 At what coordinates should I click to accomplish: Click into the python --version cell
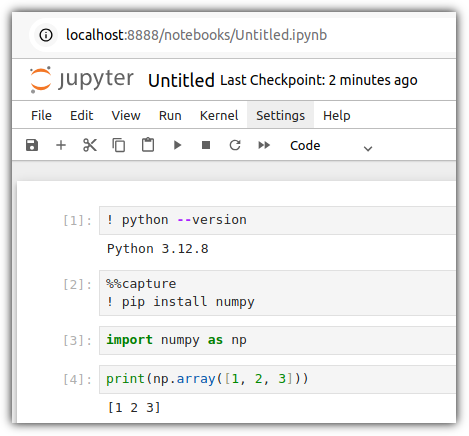click(277, 220)
